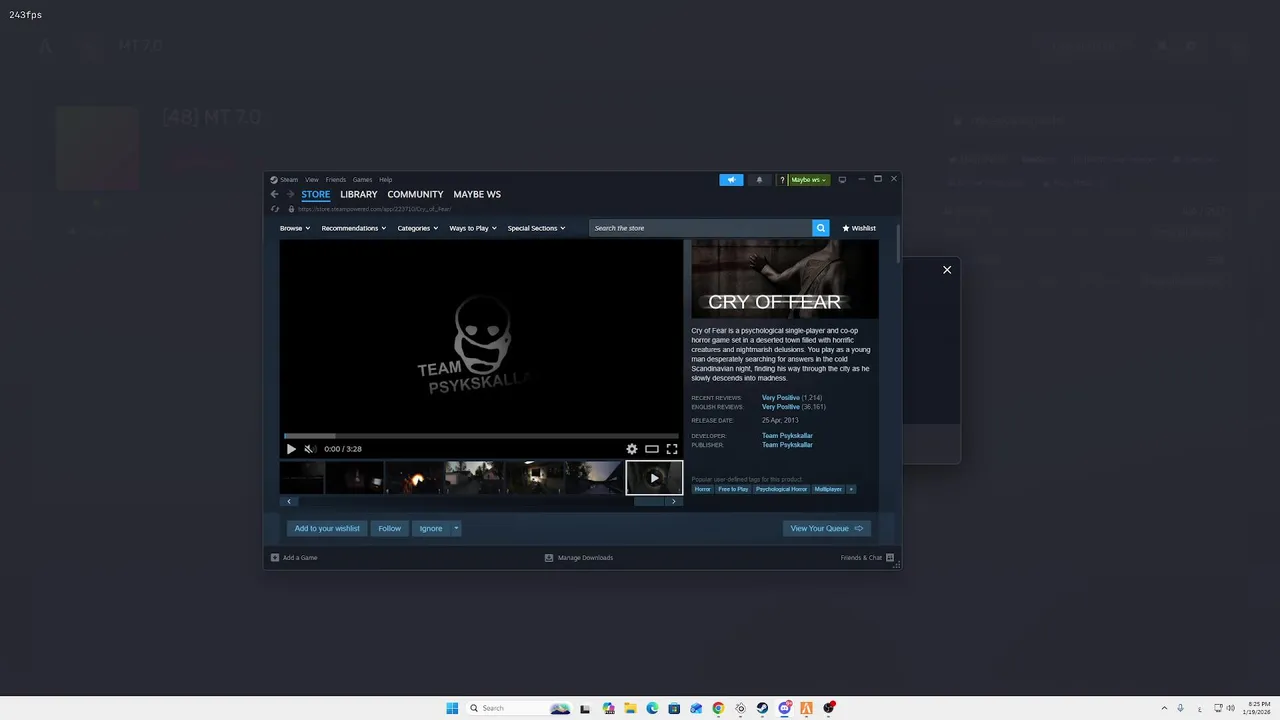Open the Steam announcements megaphone button

732,180
